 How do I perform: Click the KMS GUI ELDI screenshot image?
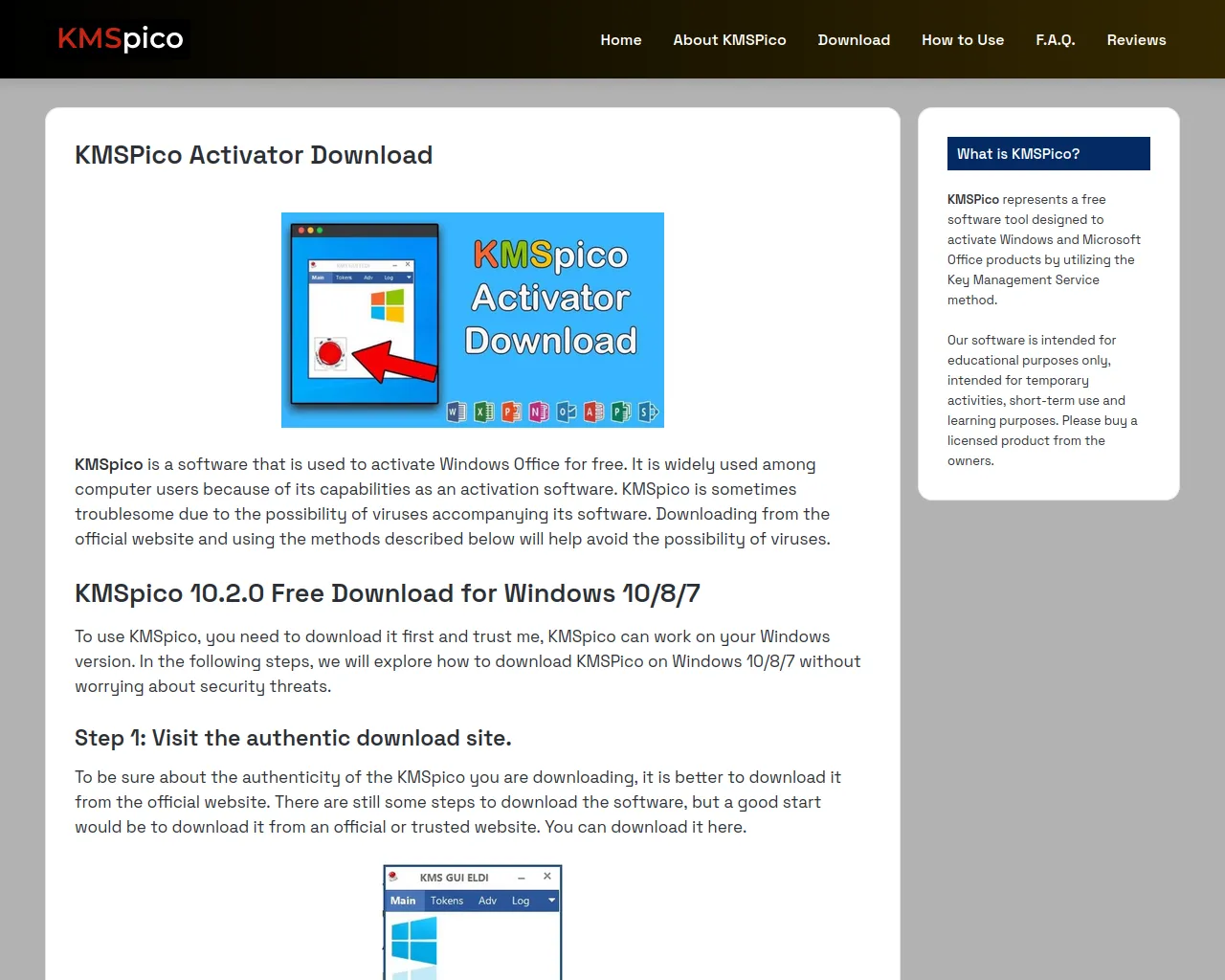(473, 923)
